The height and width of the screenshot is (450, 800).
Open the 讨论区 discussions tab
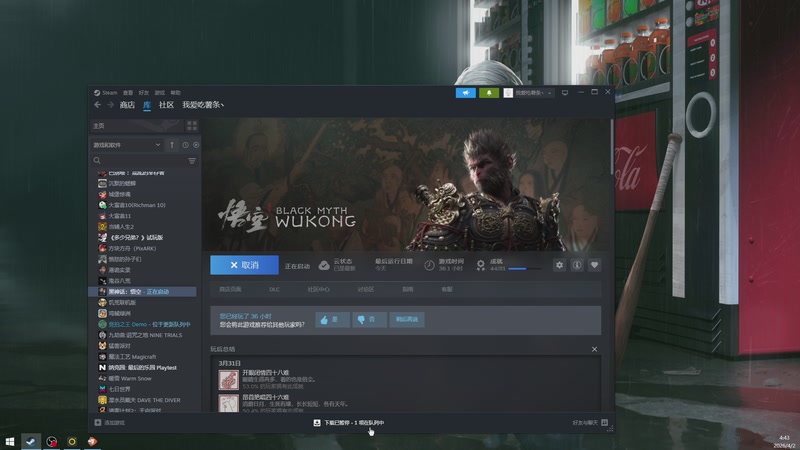[366, 289]
